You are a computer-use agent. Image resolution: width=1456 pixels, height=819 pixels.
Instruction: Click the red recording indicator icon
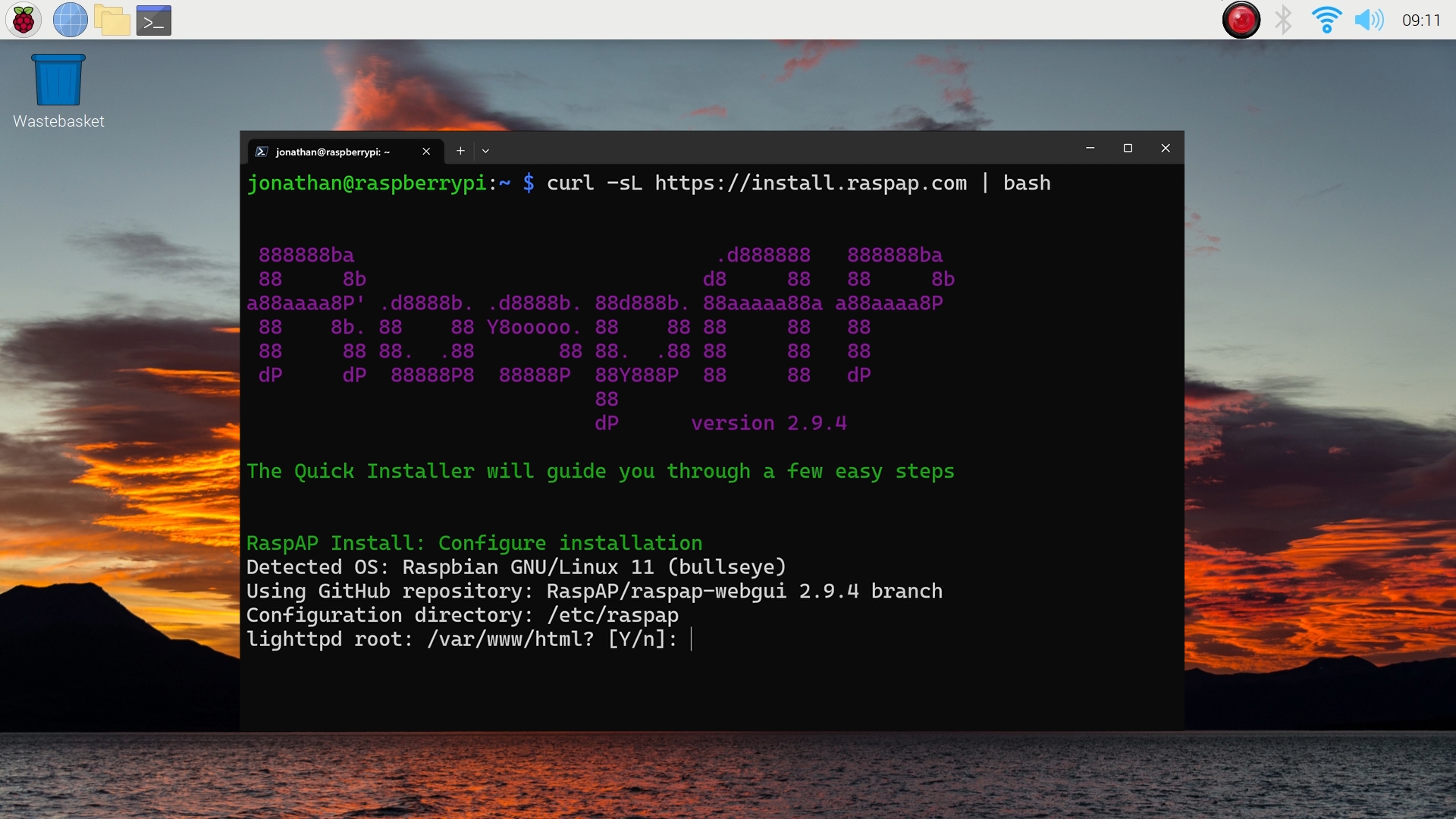[x=1241, y=20]
